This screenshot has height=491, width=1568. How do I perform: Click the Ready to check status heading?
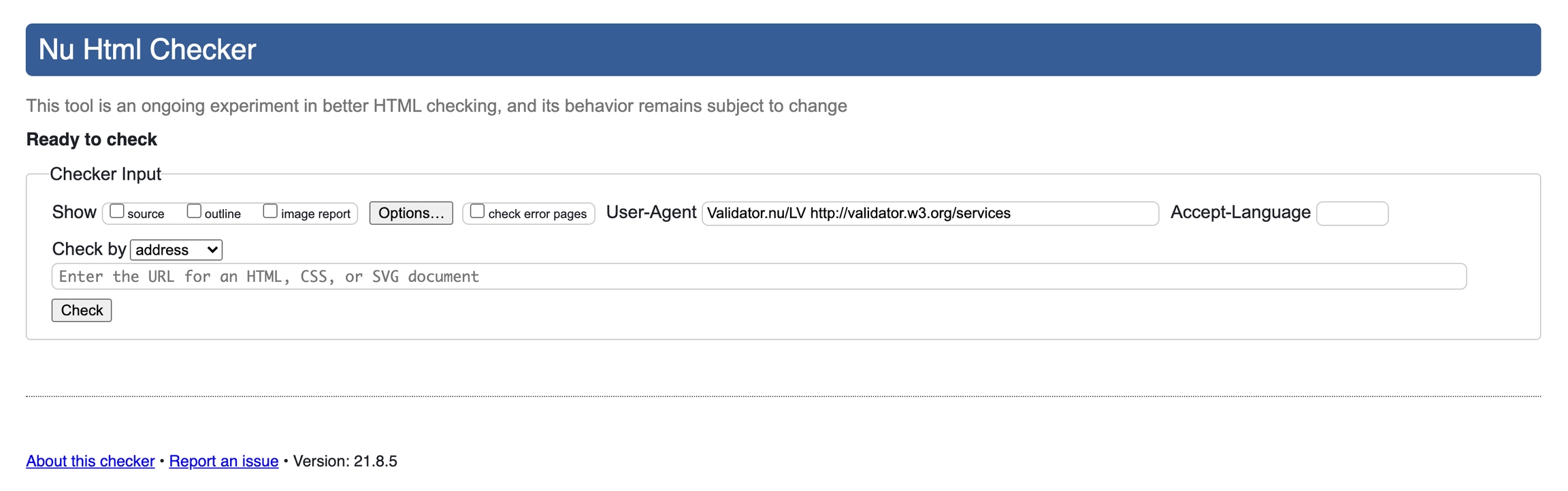pyautogui.click(x=92, y=140)
